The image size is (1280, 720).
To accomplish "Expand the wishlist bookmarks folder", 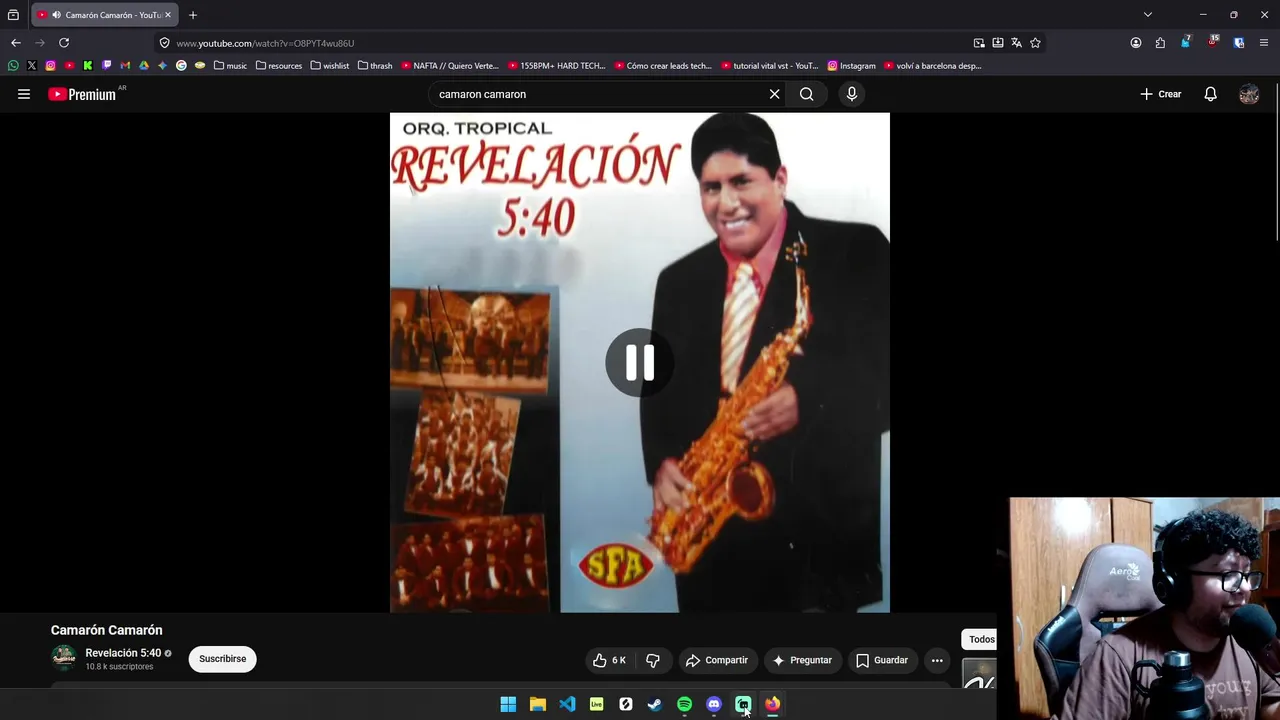I will [x=330, y=66].
